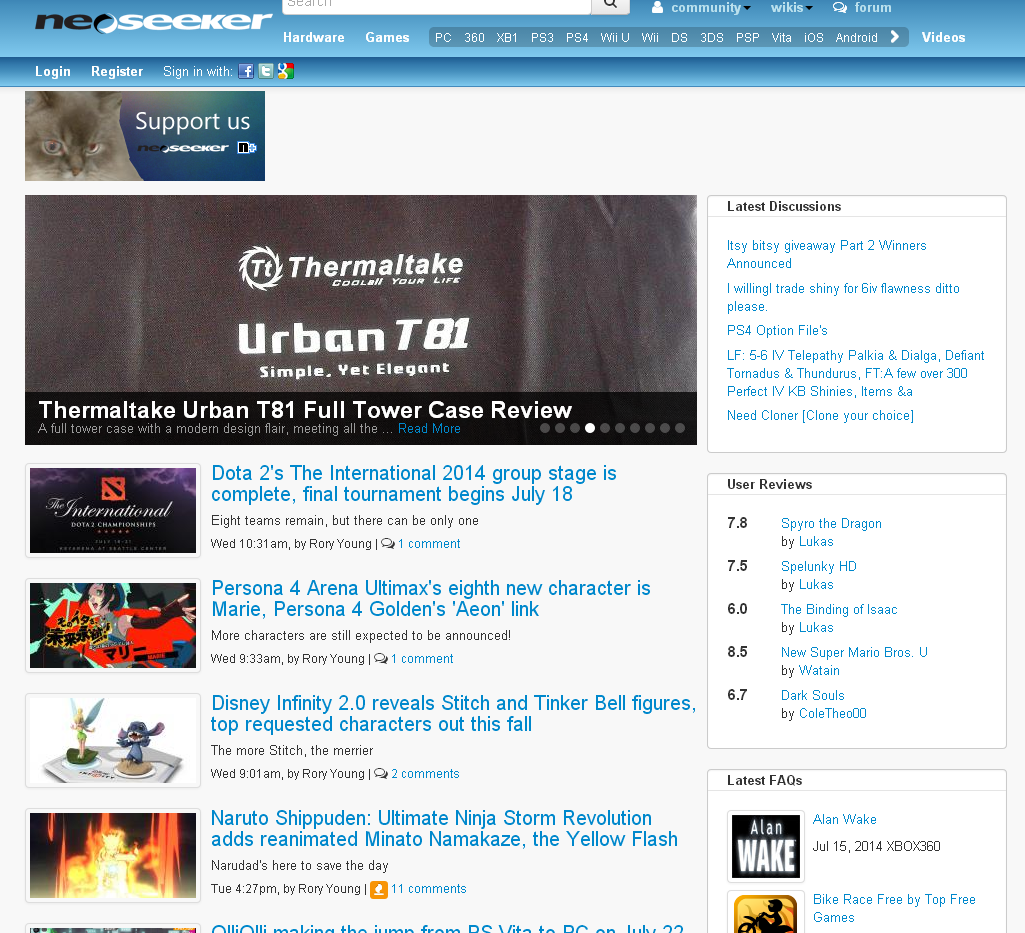Jump to the last carousel dot
This screenshot has height=933, width=1025.
coord(680,428)
